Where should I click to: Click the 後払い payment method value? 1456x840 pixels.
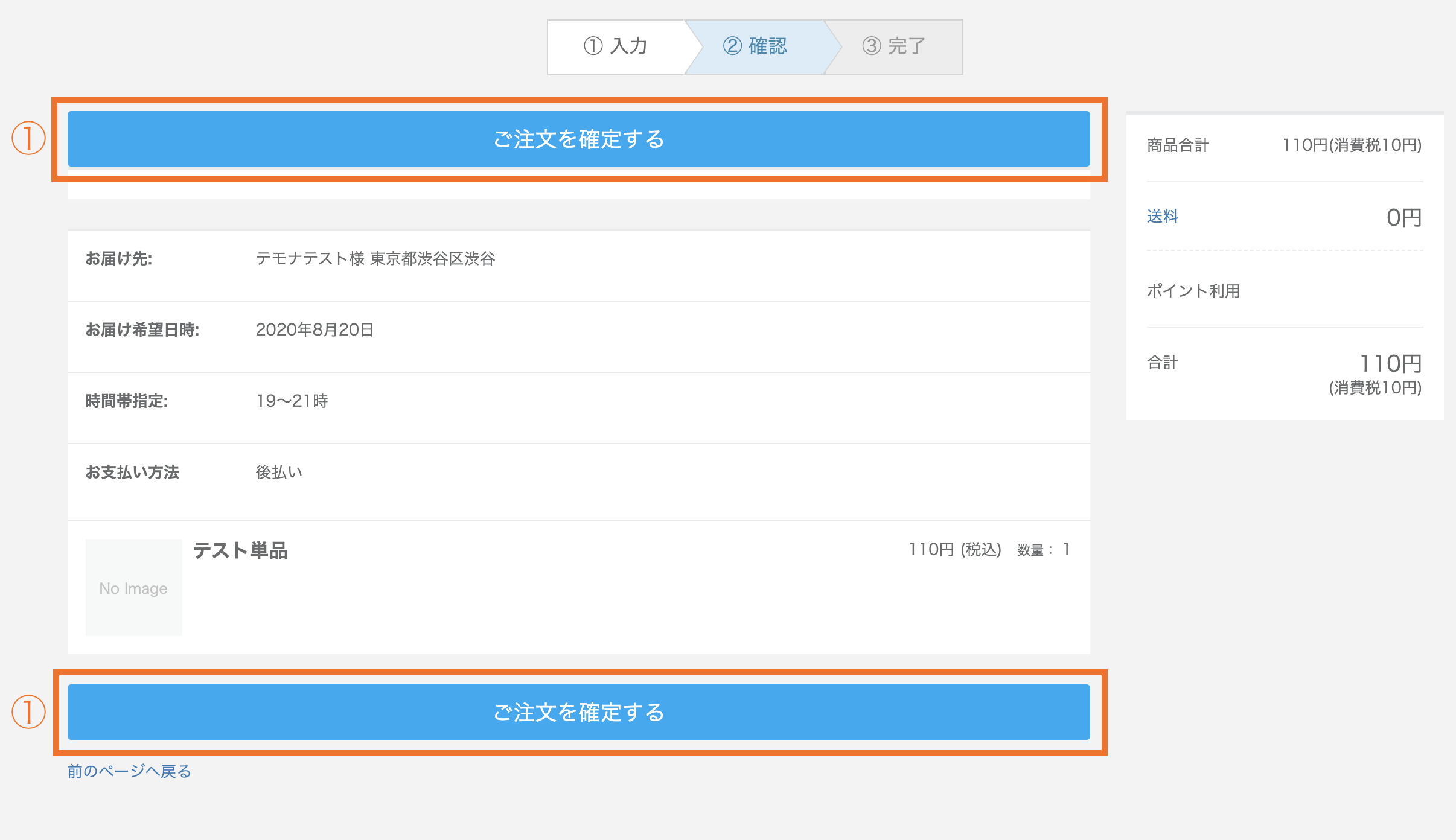tap(279, 472)
